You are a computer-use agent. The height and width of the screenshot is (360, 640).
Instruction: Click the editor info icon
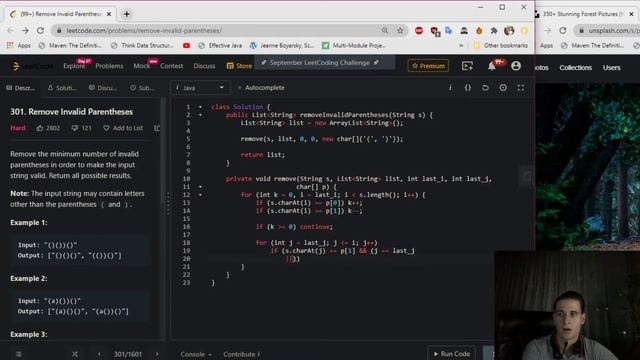(x=450, y=88)
